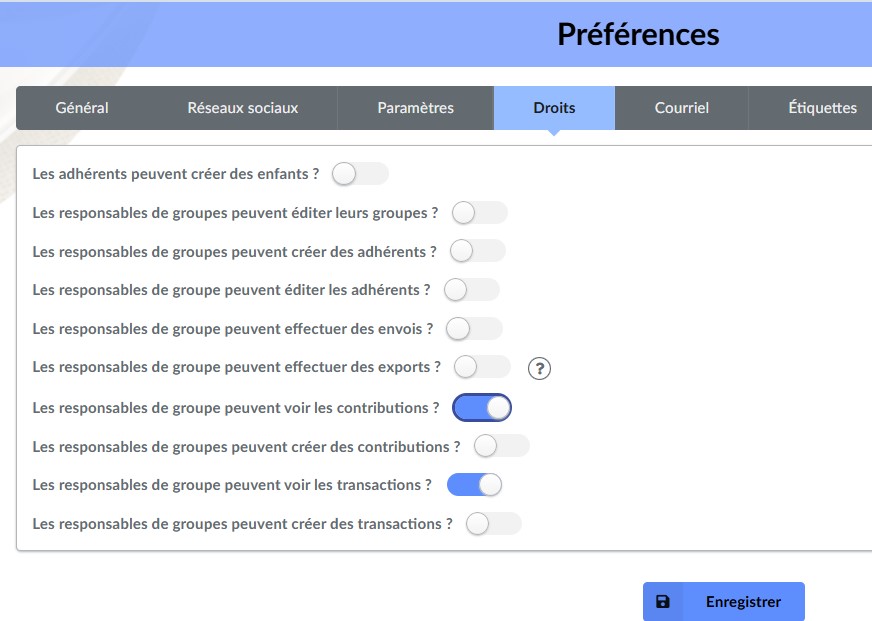This screenshot has height=621, width=872.
Task: Click the Enregistrer button
Action: [724, 602]
